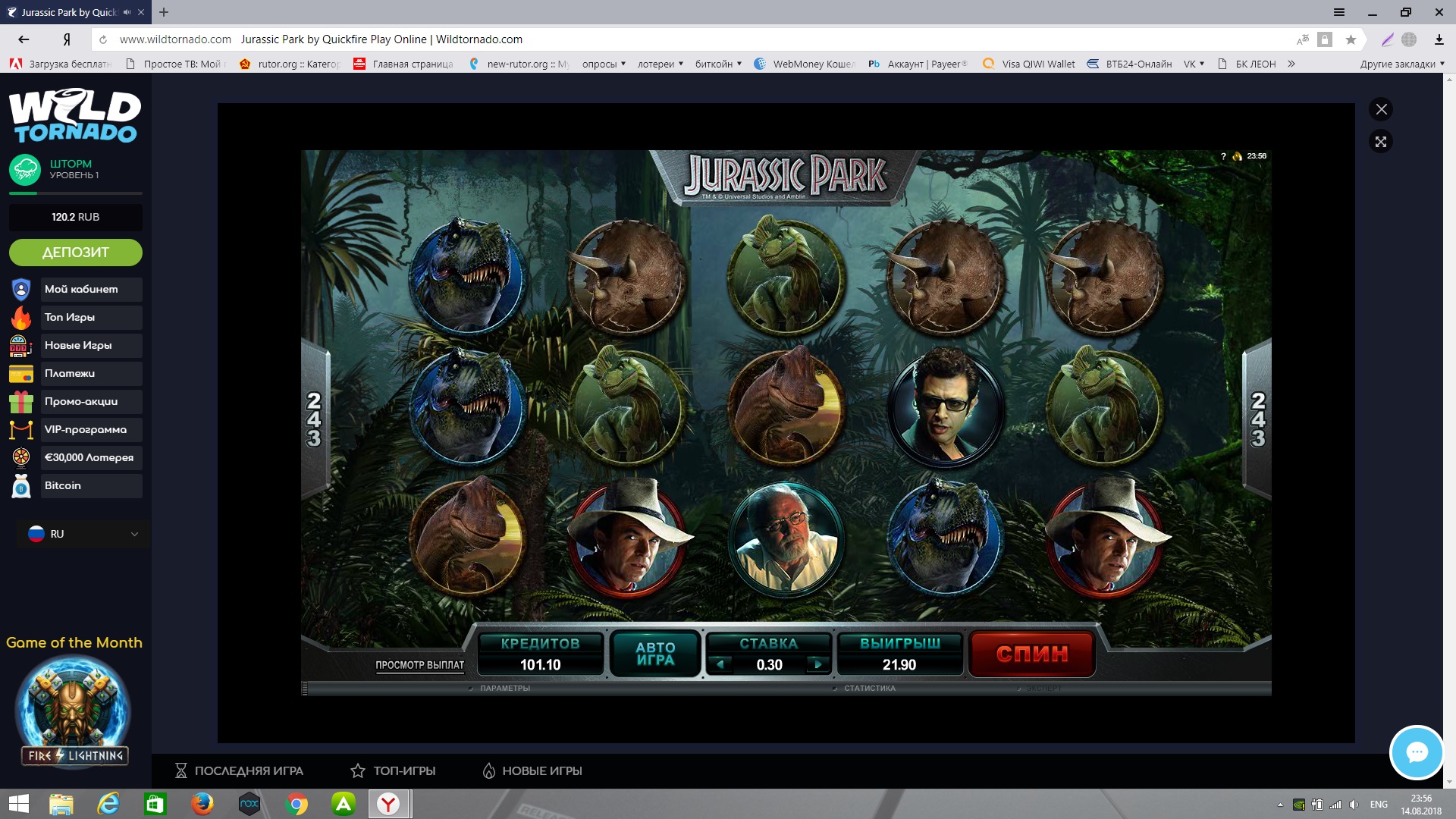Click the Wild Tornado logo
The width and height of the screenshot is (1456, 819).
coord(75,116)
